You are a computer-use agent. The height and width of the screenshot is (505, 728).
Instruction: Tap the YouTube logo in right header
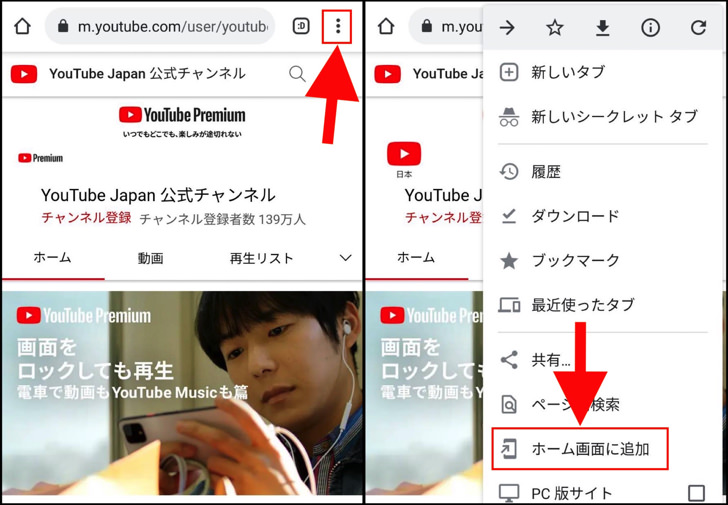click(388, 74)
